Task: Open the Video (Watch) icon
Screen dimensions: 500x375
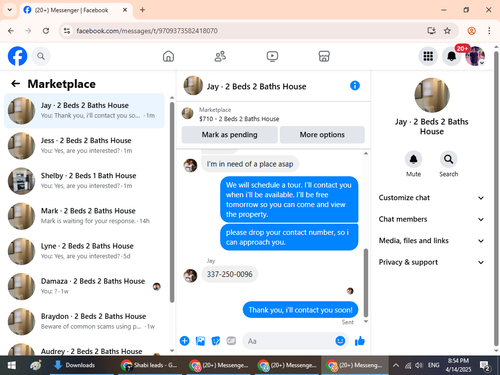Action: tap(272, 56)
